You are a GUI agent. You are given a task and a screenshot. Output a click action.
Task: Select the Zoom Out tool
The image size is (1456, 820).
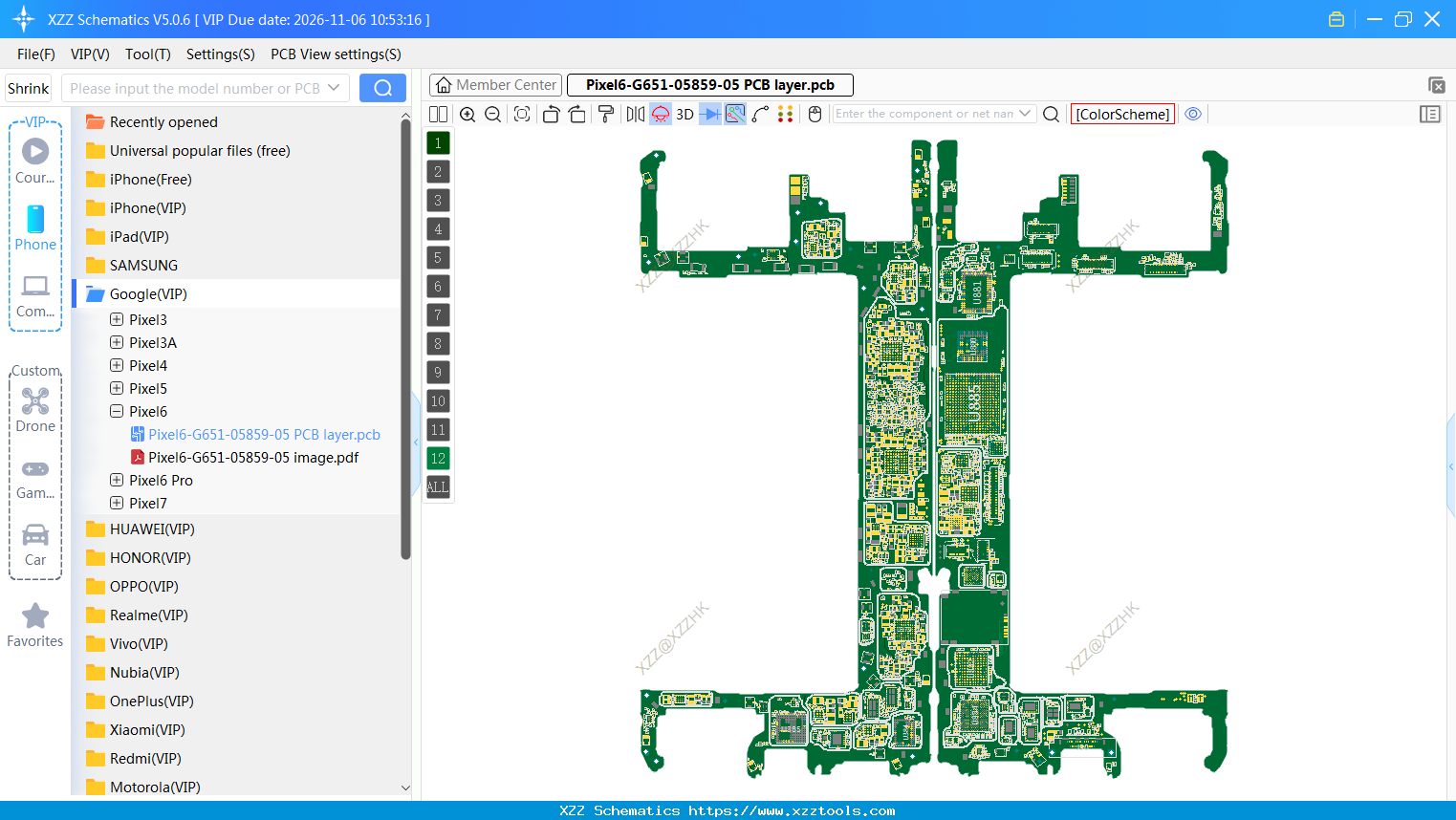coord(491,114)
